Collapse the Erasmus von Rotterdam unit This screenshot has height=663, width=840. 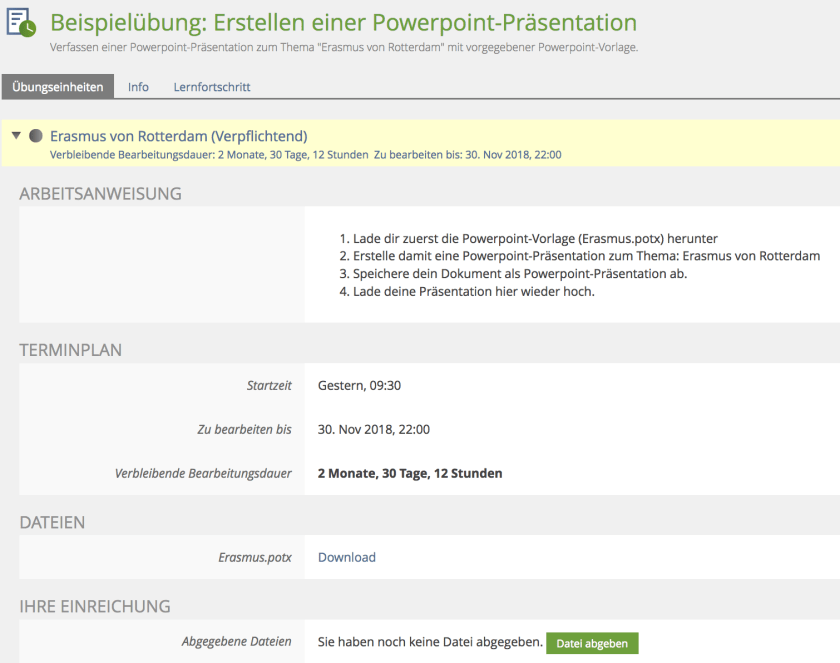tap(16, 135)
